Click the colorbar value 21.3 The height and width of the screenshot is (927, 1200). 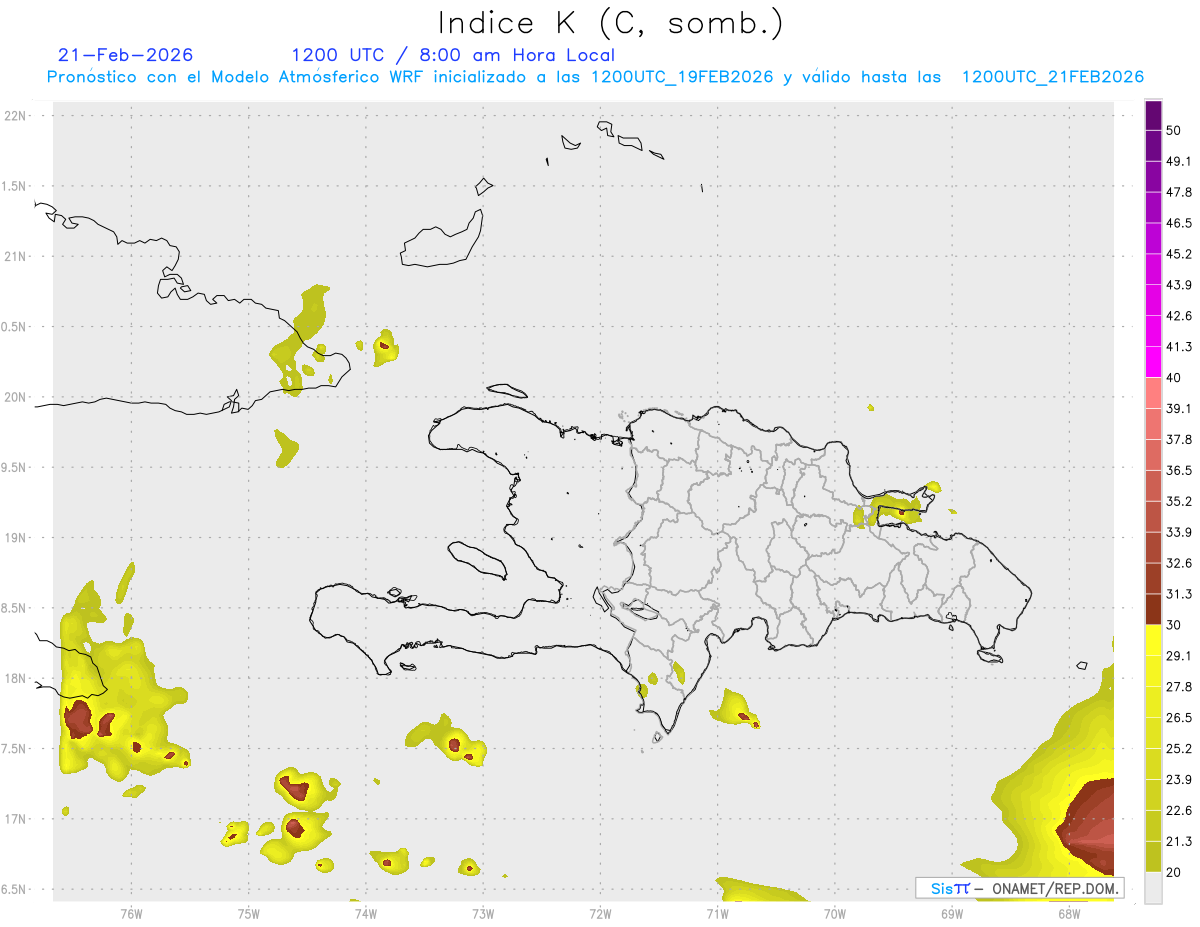pyautogui.click(x=1179, y=842)
